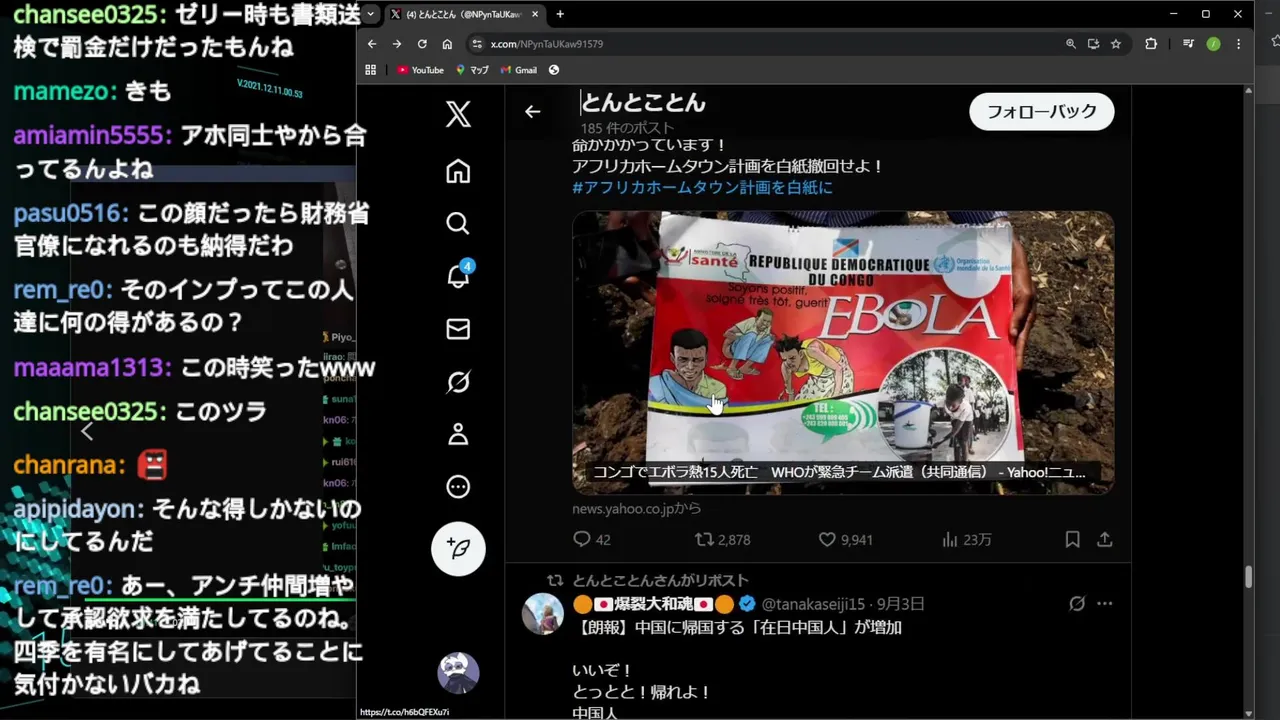Image resolution: width=1280 pixels, height=720 pixels.
Task: Open the @tanakaseiji15 handle link
Action: pos(813,604)
